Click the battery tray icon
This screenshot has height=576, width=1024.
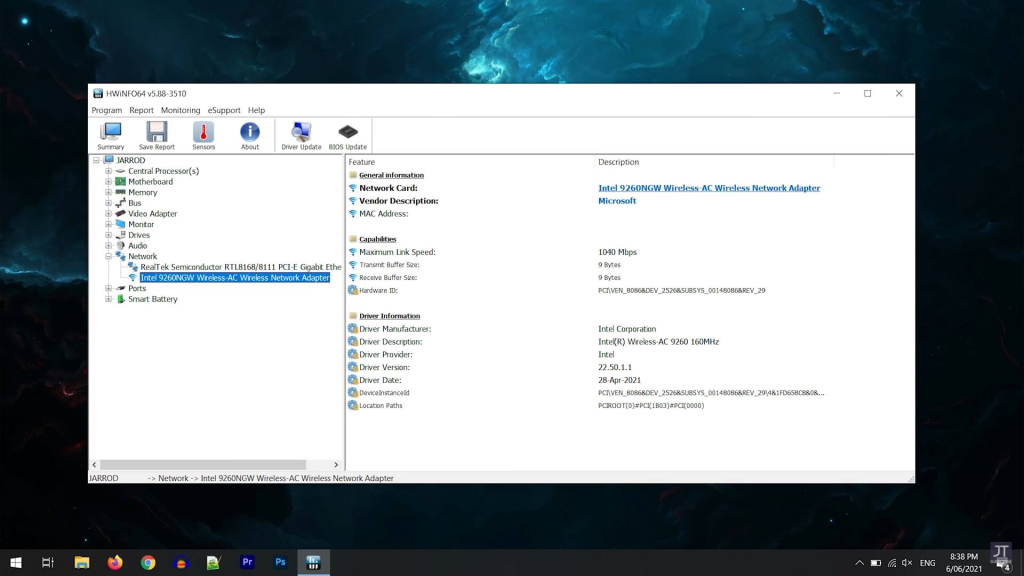(x=876, y=563)
